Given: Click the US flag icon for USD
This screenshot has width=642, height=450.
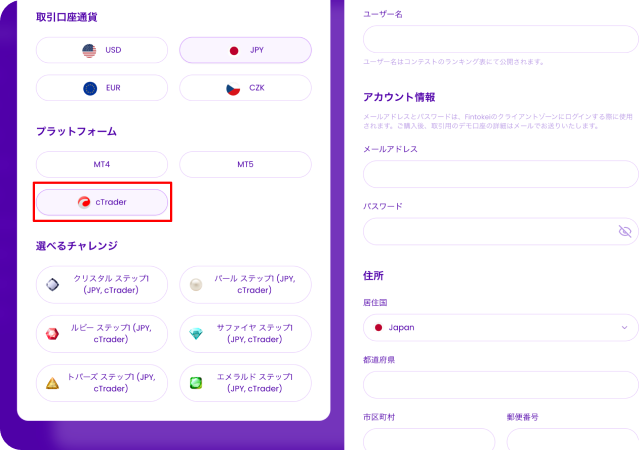Looking at the screenshot, I should click(88, 50).
